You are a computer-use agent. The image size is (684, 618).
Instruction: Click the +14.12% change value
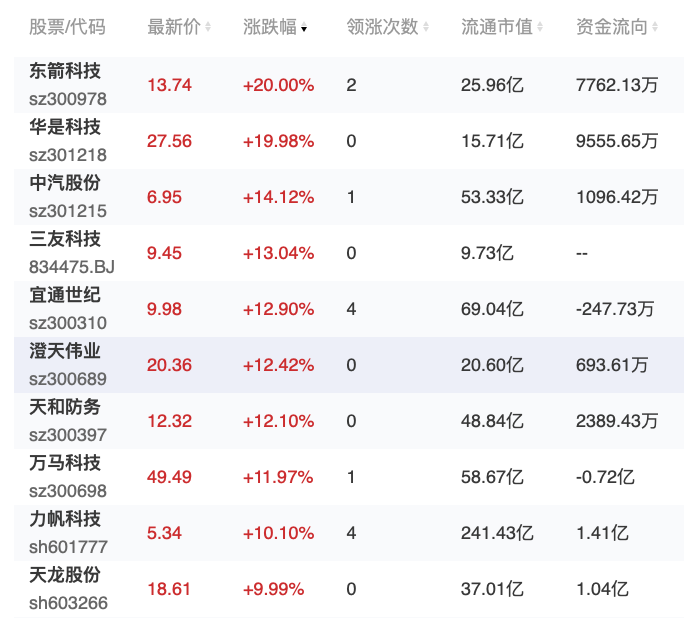278,197
